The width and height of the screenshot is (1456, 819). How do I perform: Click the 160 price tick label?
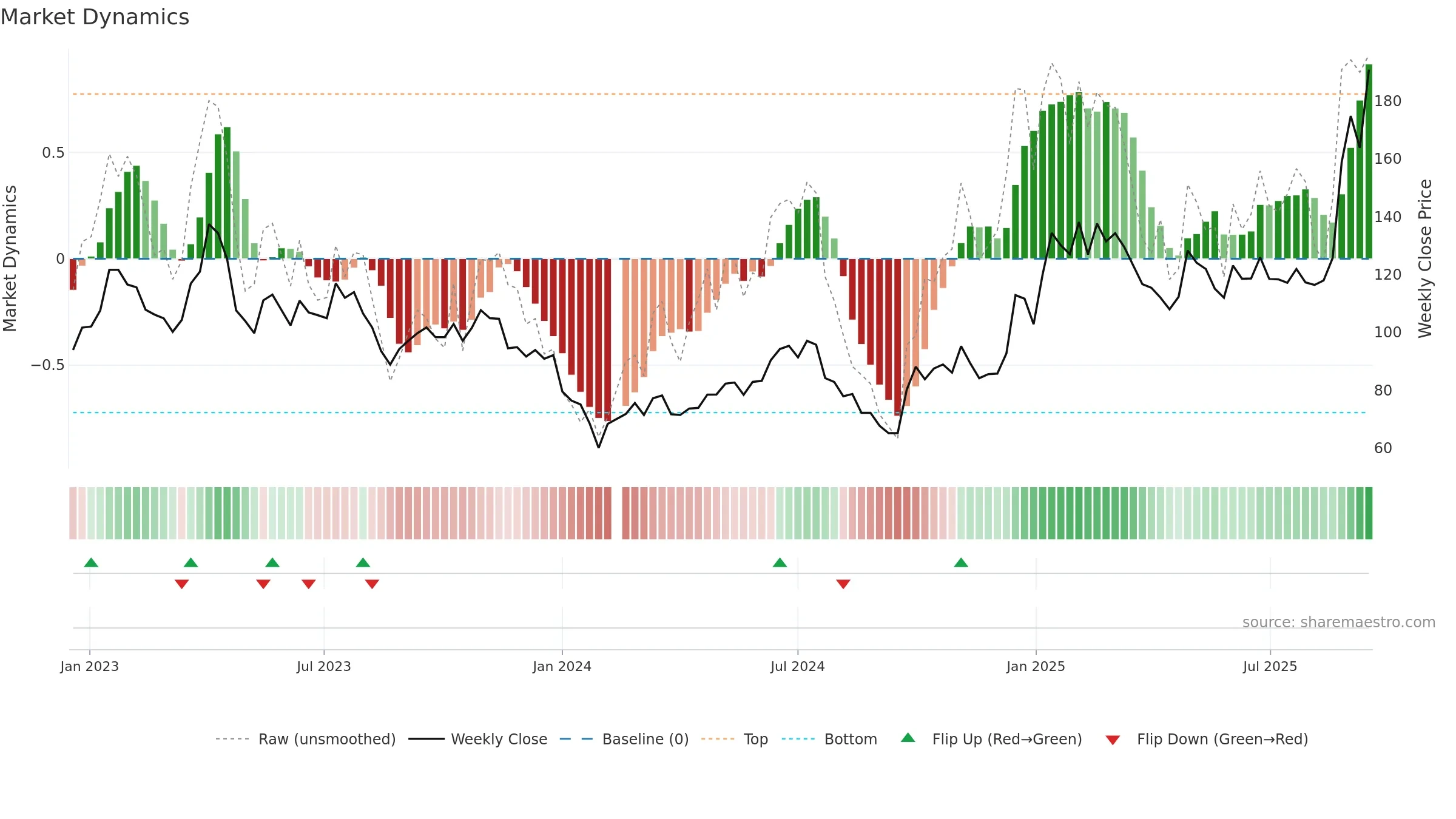[1388, 158]
